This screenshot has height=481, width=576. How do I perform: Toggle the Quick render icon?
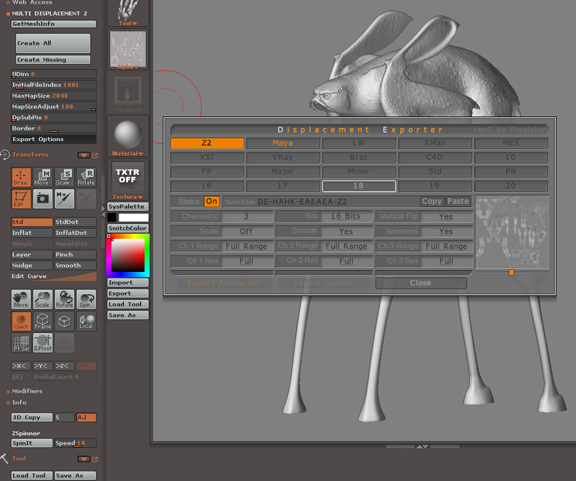(21, 321)
